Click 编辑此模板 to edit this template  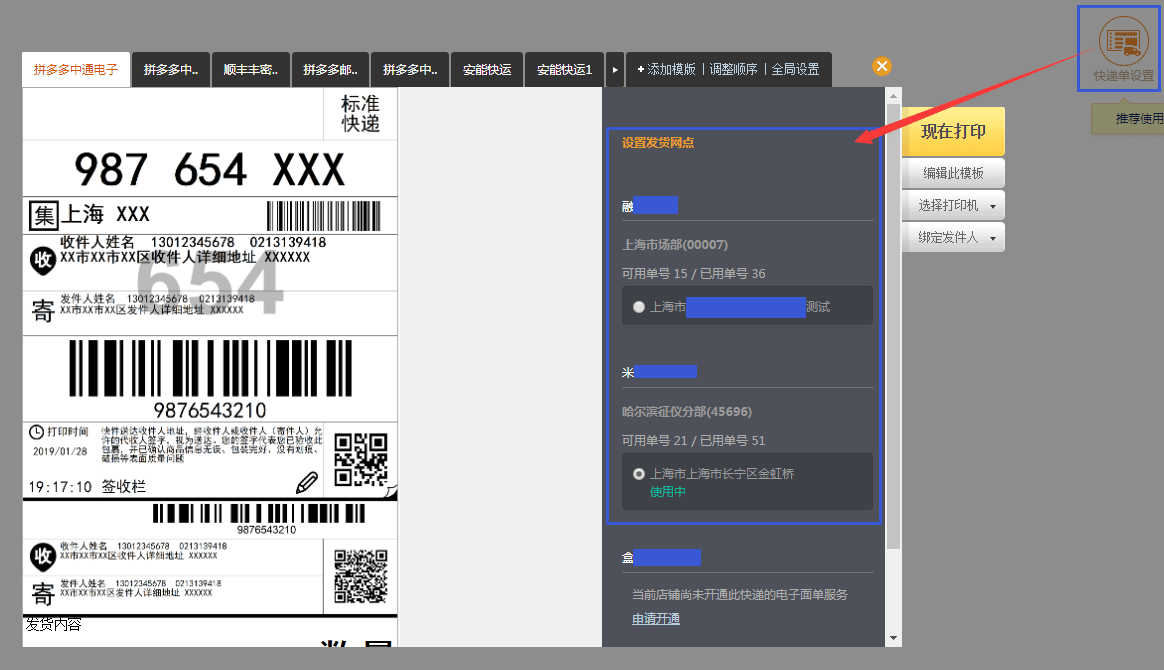click(x=953, y=173)
